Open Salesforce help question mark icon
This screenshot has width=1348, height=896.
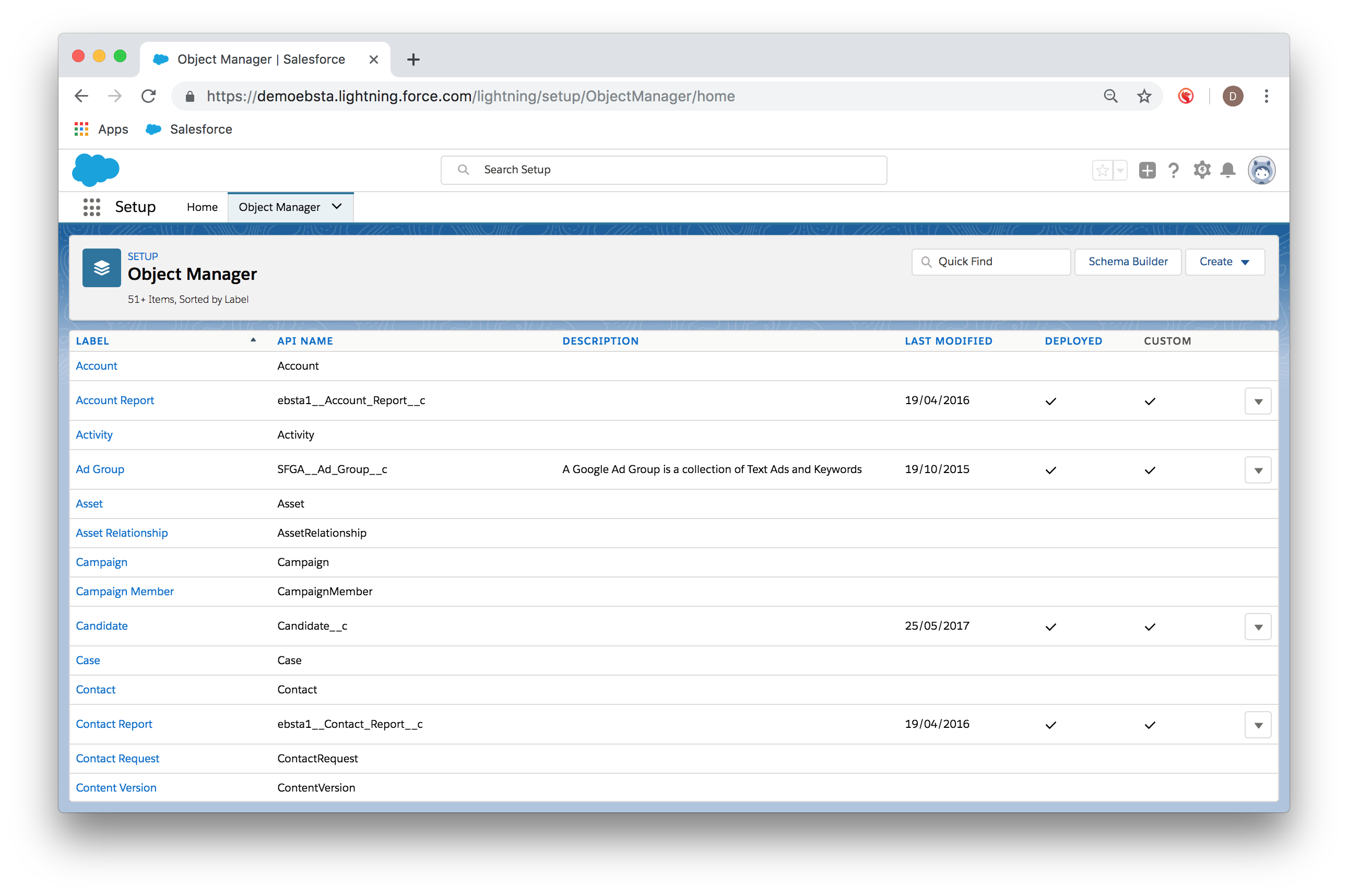(x=1173, y=170)
